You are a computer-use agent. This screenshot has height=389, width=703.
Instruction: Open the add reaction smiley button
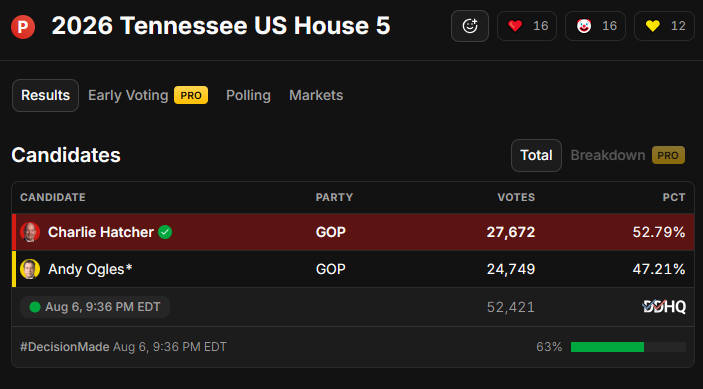pos(470,26)
